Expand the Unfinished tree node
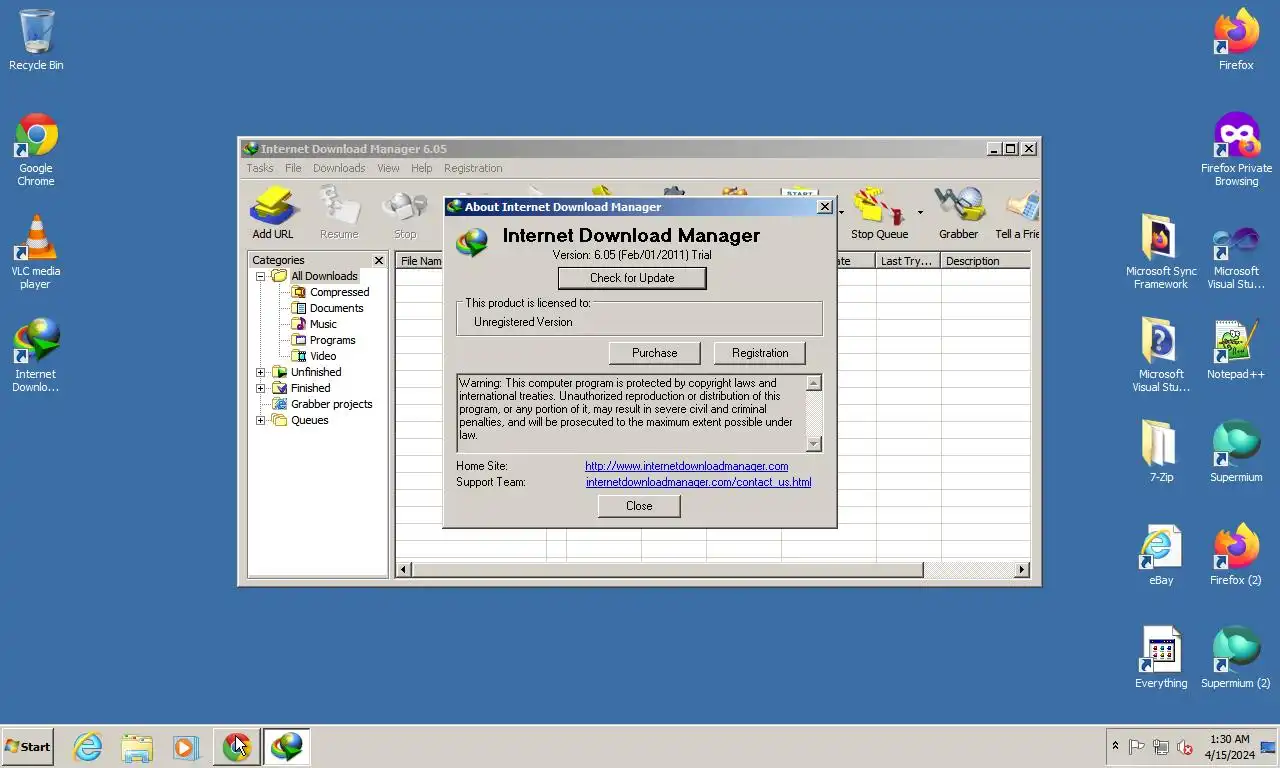The width and height of the screenshot is (1280, 768). coord(261,372)
